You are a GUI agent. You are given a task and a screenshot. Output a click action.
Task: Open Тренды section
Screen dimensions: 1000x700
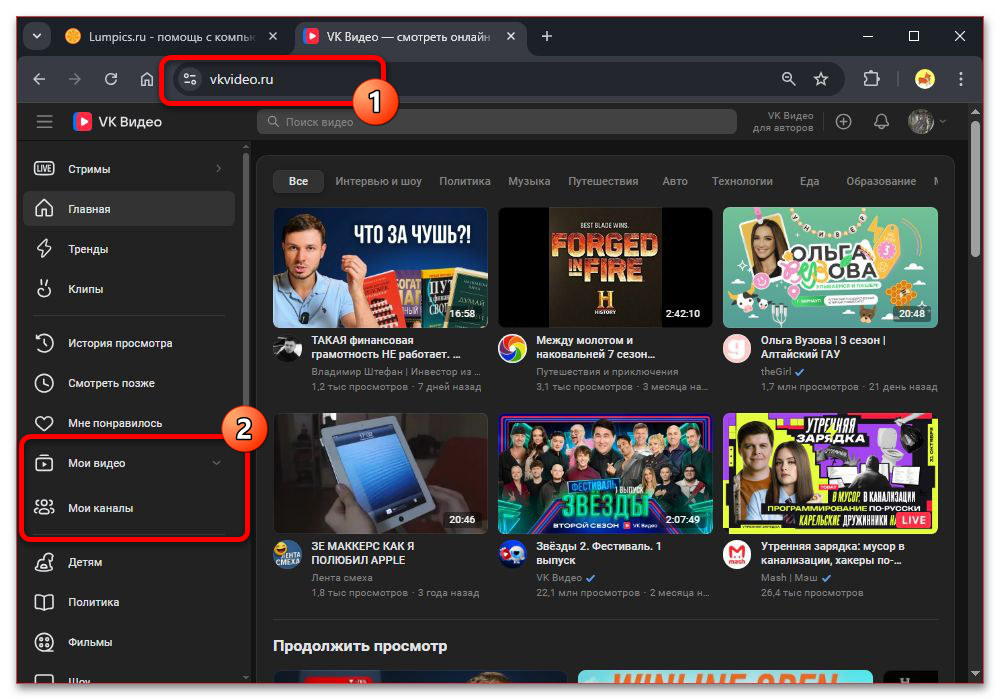pyautogui.click(x=129, y=249)
